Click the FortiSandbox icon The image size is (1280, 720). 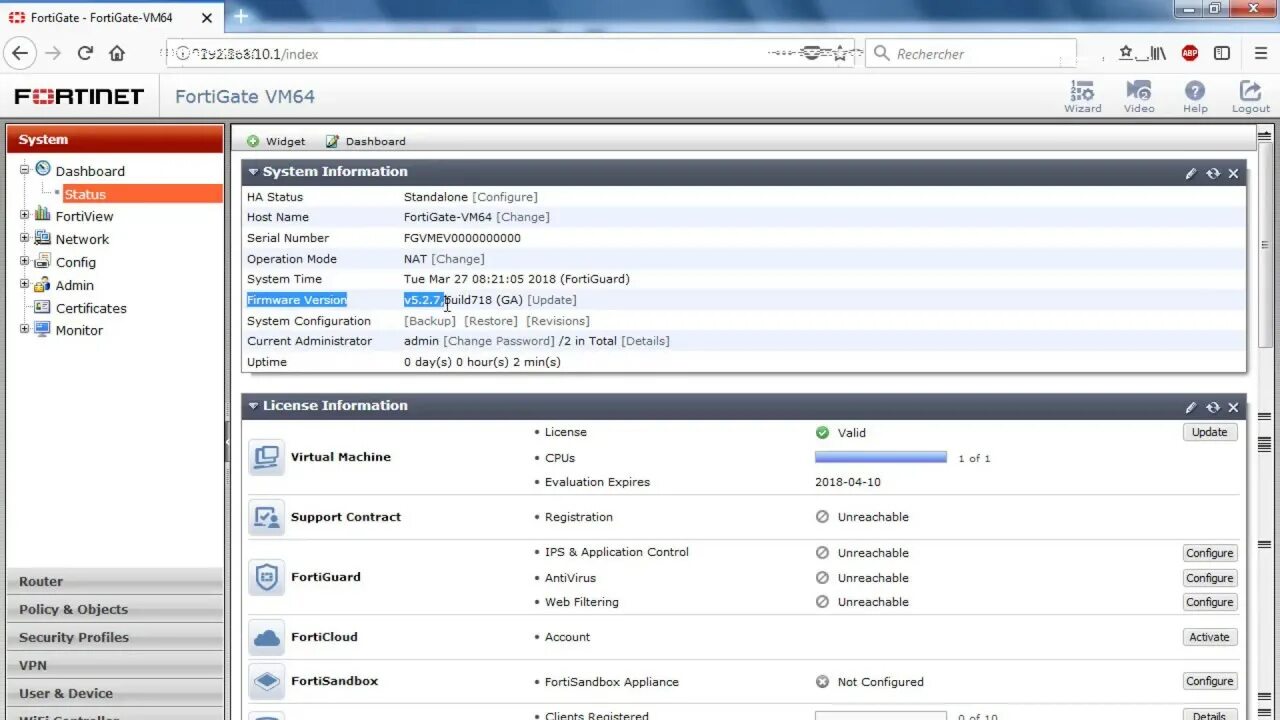(x=267, y=681)
